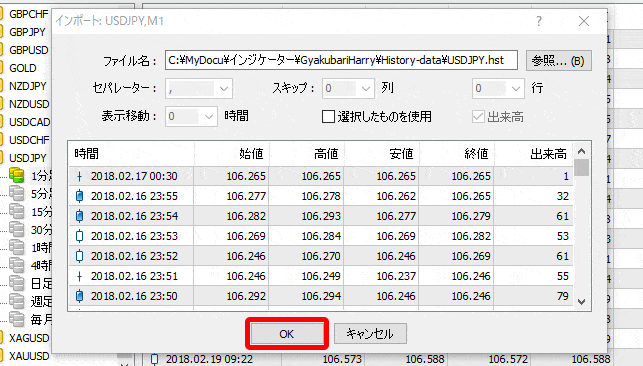Click the キャンセル button

[370, 334]
